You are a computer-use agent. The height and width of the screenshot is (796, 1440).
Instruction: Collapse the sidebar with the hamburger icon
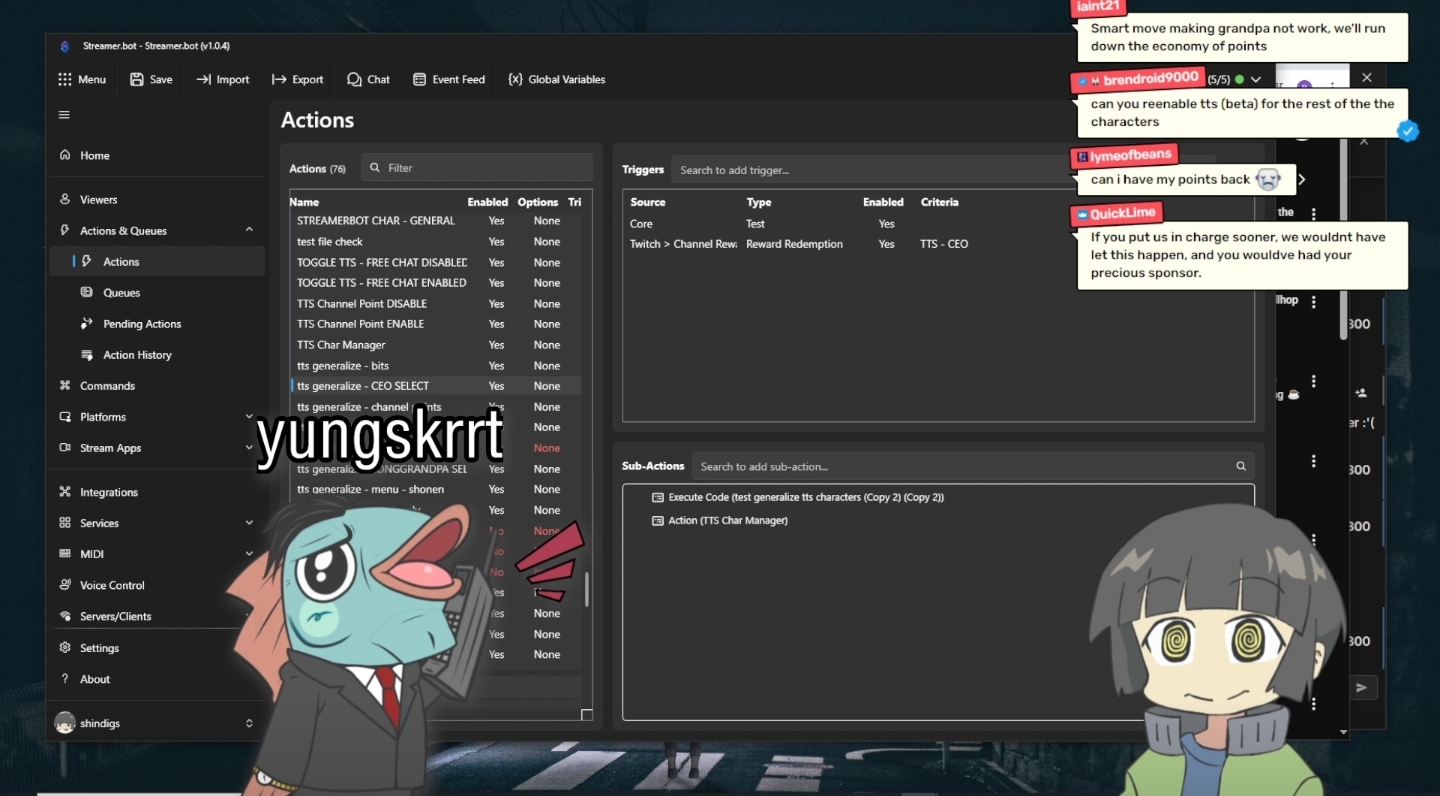tap(64, 115)
